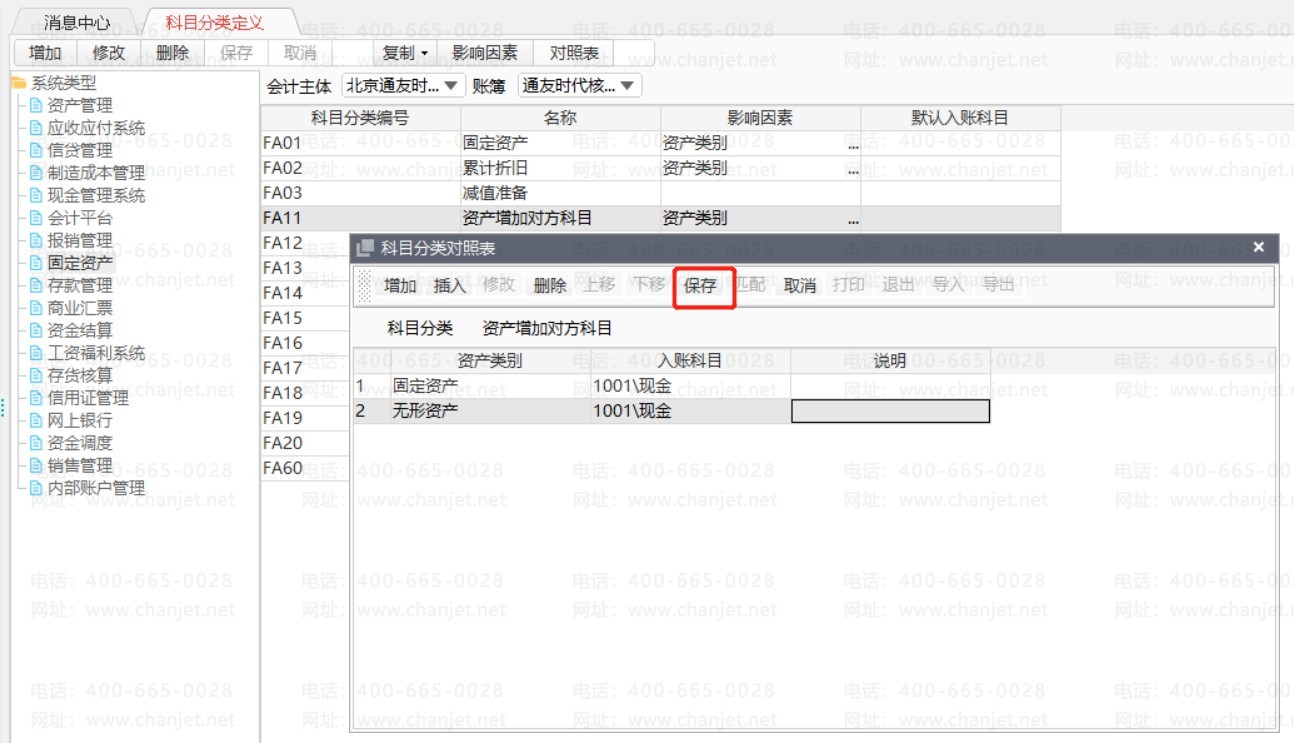The image size is (1294, 743).
Task: Select row FA20 in the main table
Action: click(x=305, y=443)
